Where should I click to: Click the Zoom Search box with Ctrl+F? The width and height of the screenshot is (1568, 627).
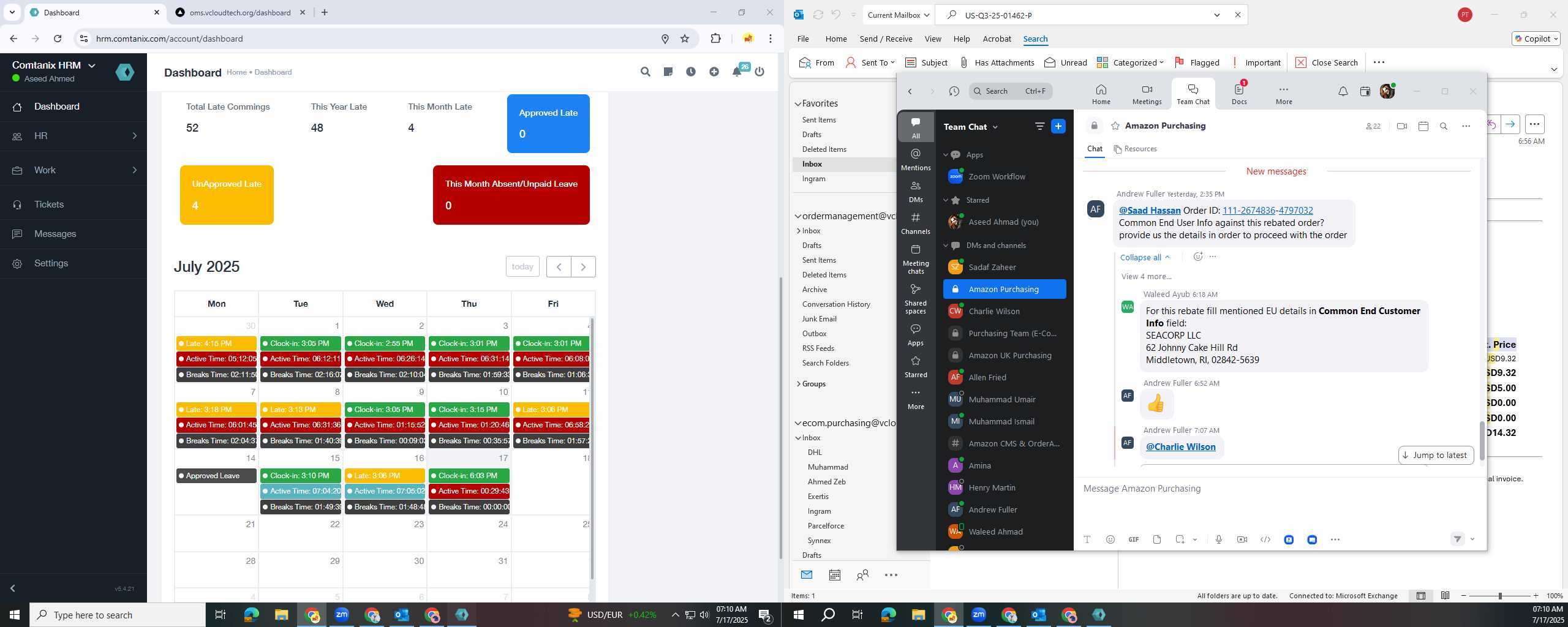pos(1011,91)
